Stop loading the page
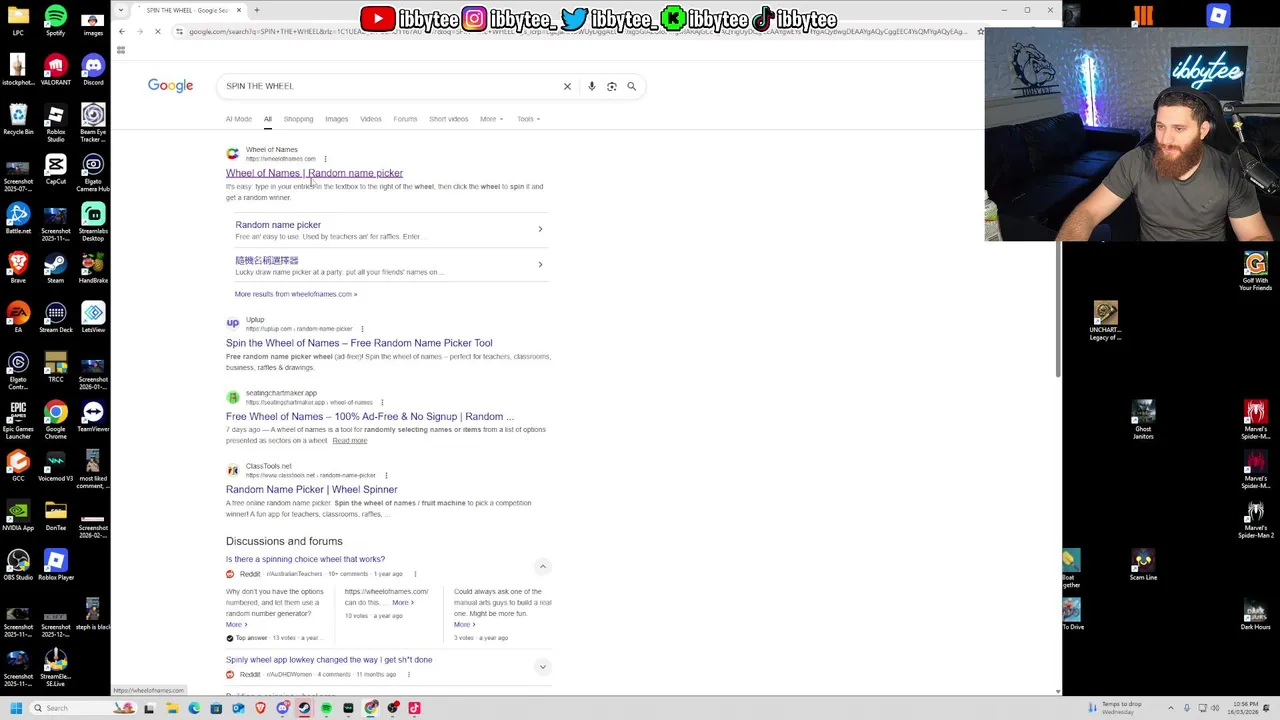1280x720 pixels. pyautogui.click(x=157, y=32)
